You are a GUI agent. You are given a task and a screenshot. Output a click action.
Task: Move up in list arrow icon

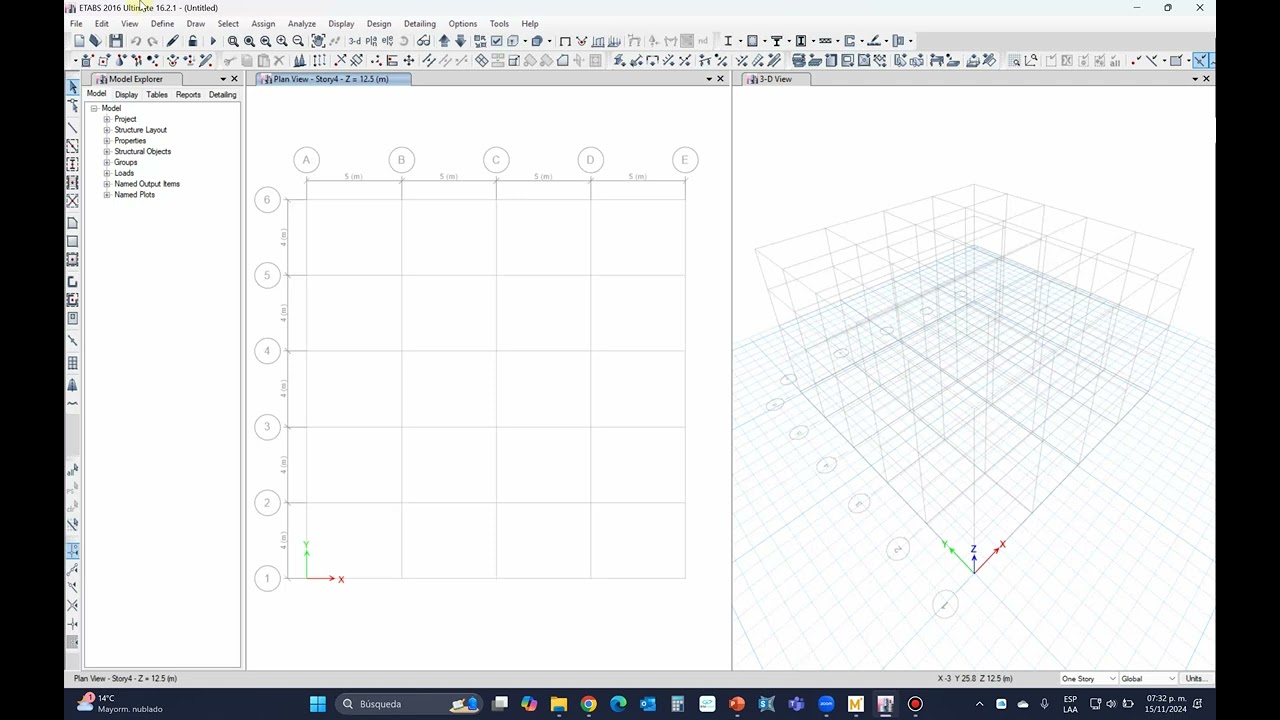444,41
